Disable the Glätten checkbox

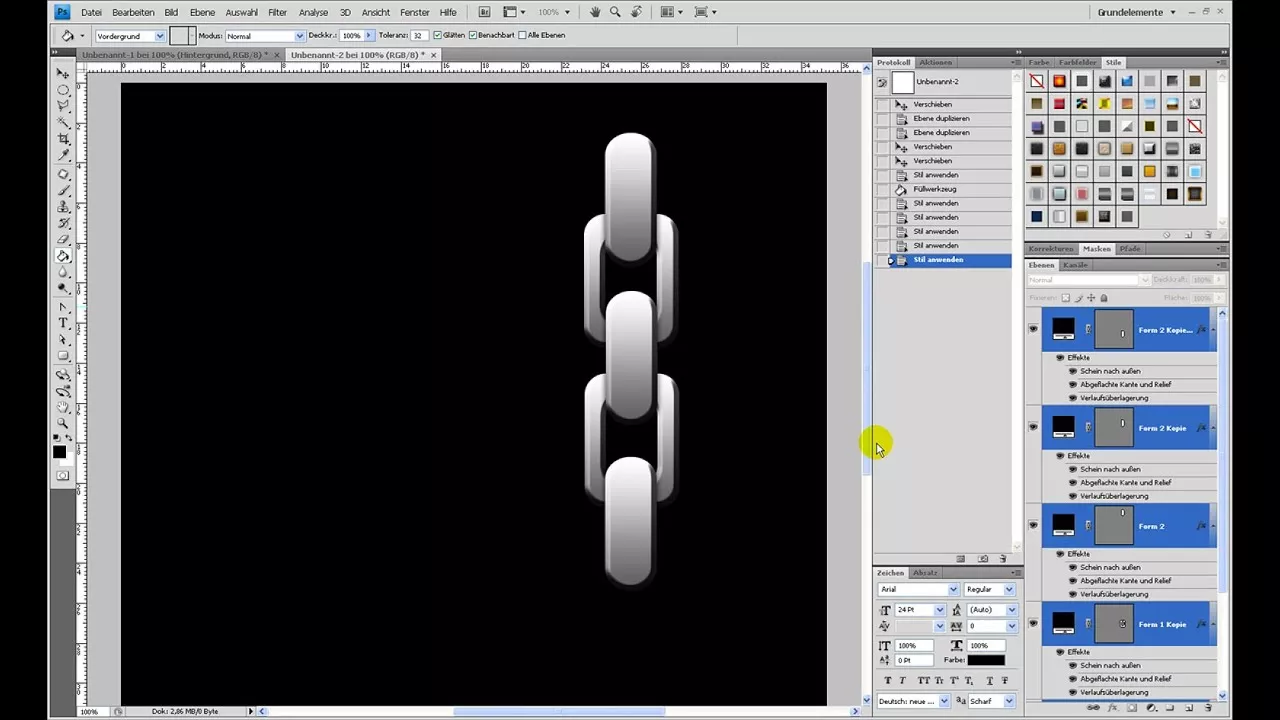pos(436,35)
